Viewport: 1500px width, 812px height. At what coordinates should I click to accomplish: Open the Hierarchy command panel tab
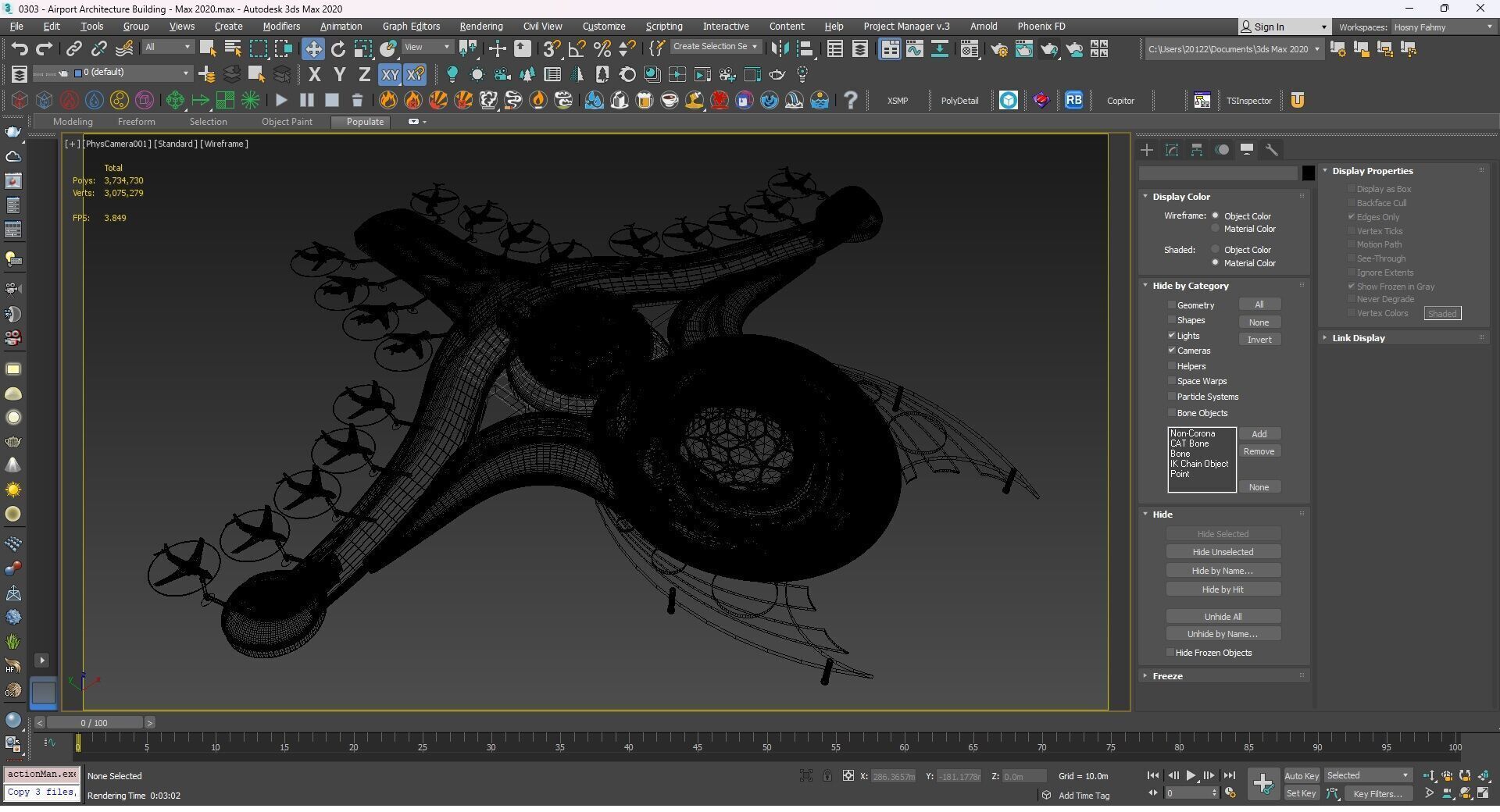tap(1197, 150)
